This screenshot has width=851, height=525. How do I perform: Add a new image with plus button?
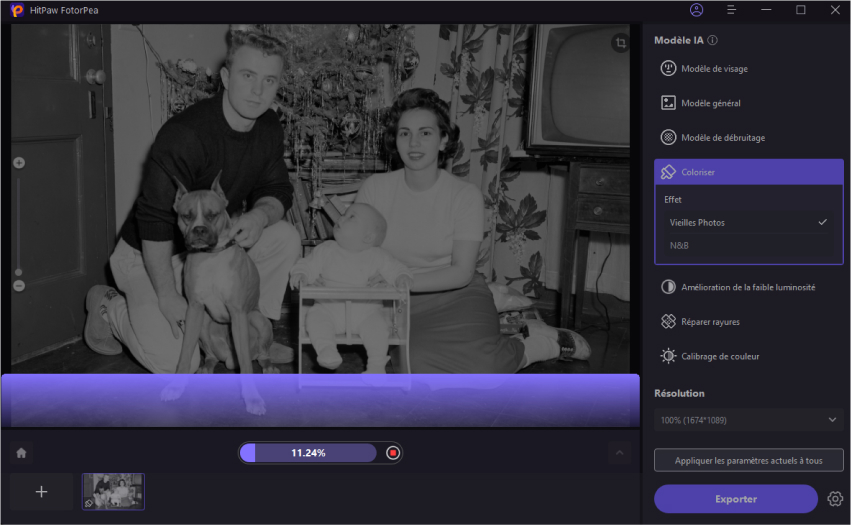pos(41,492)
